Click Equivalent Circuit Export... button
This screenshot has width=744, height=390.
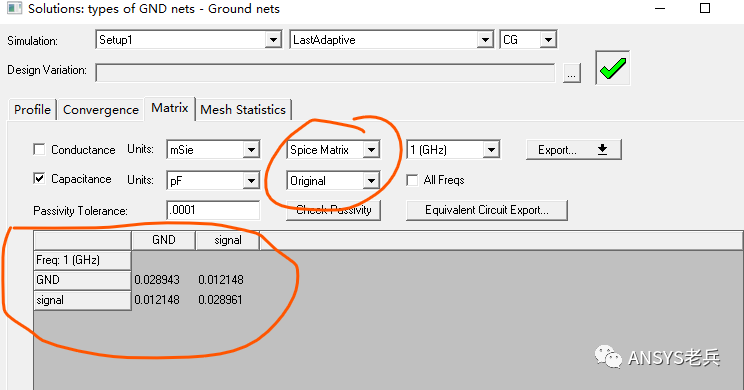[487, 210]
